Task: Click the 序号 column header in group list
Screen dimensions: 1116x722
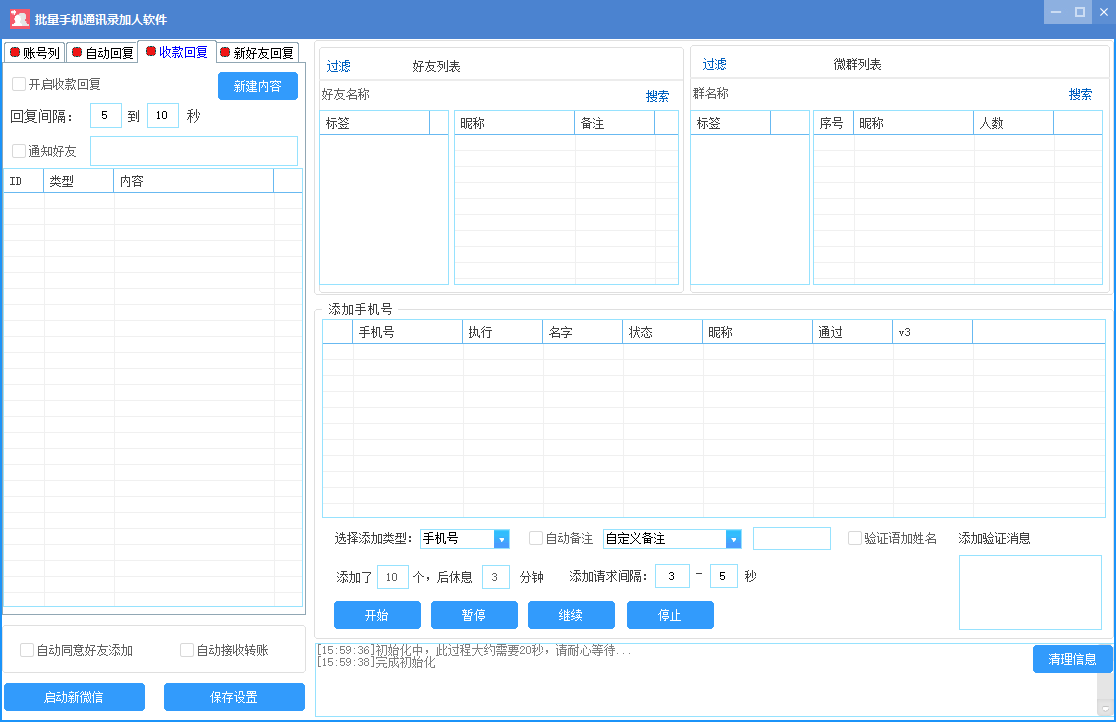Action: click(833, 123)
